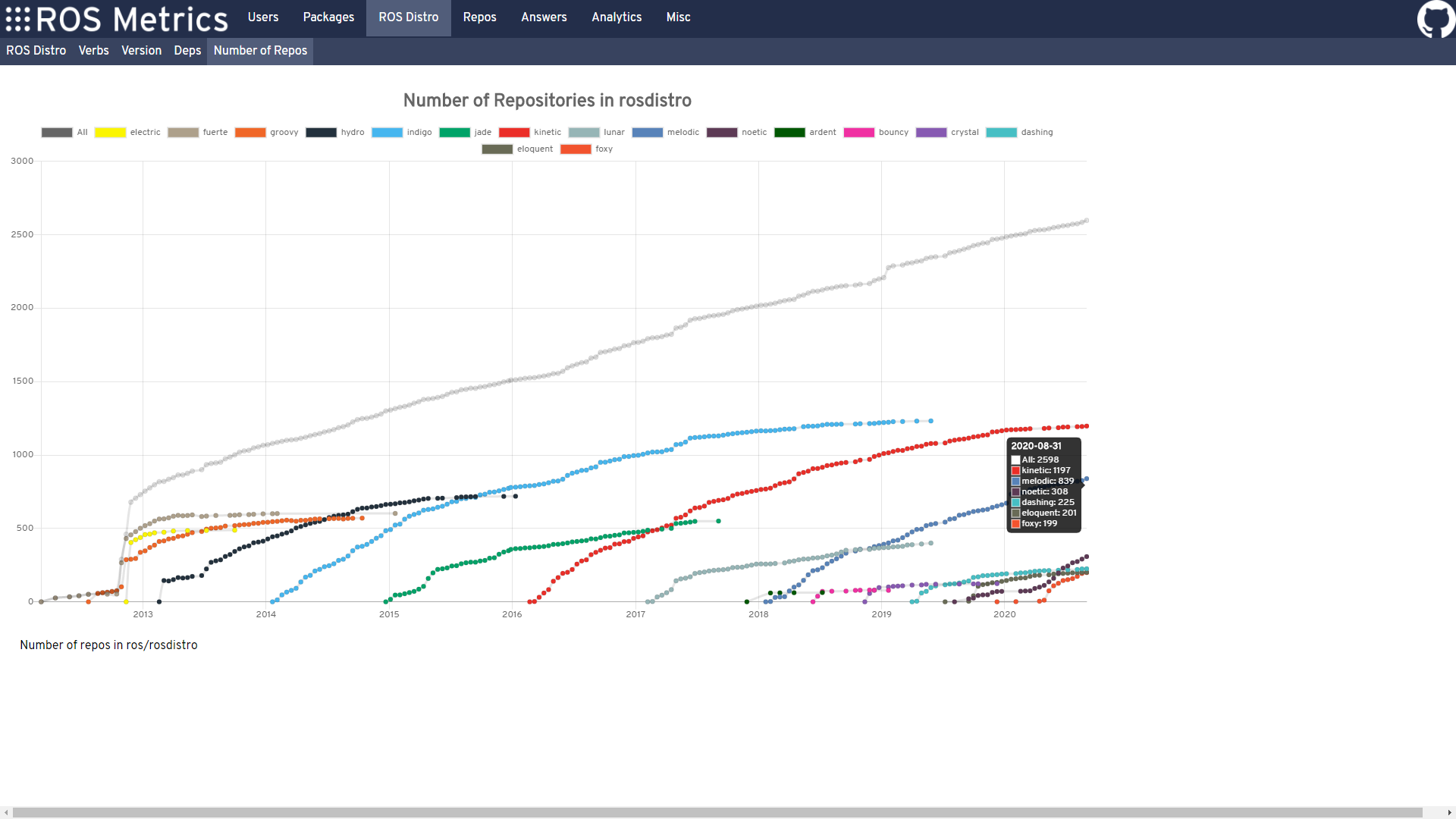Open the GitHub octocat icon
The width and height of the screenshot is (1456, 819).
point(1435,18)
